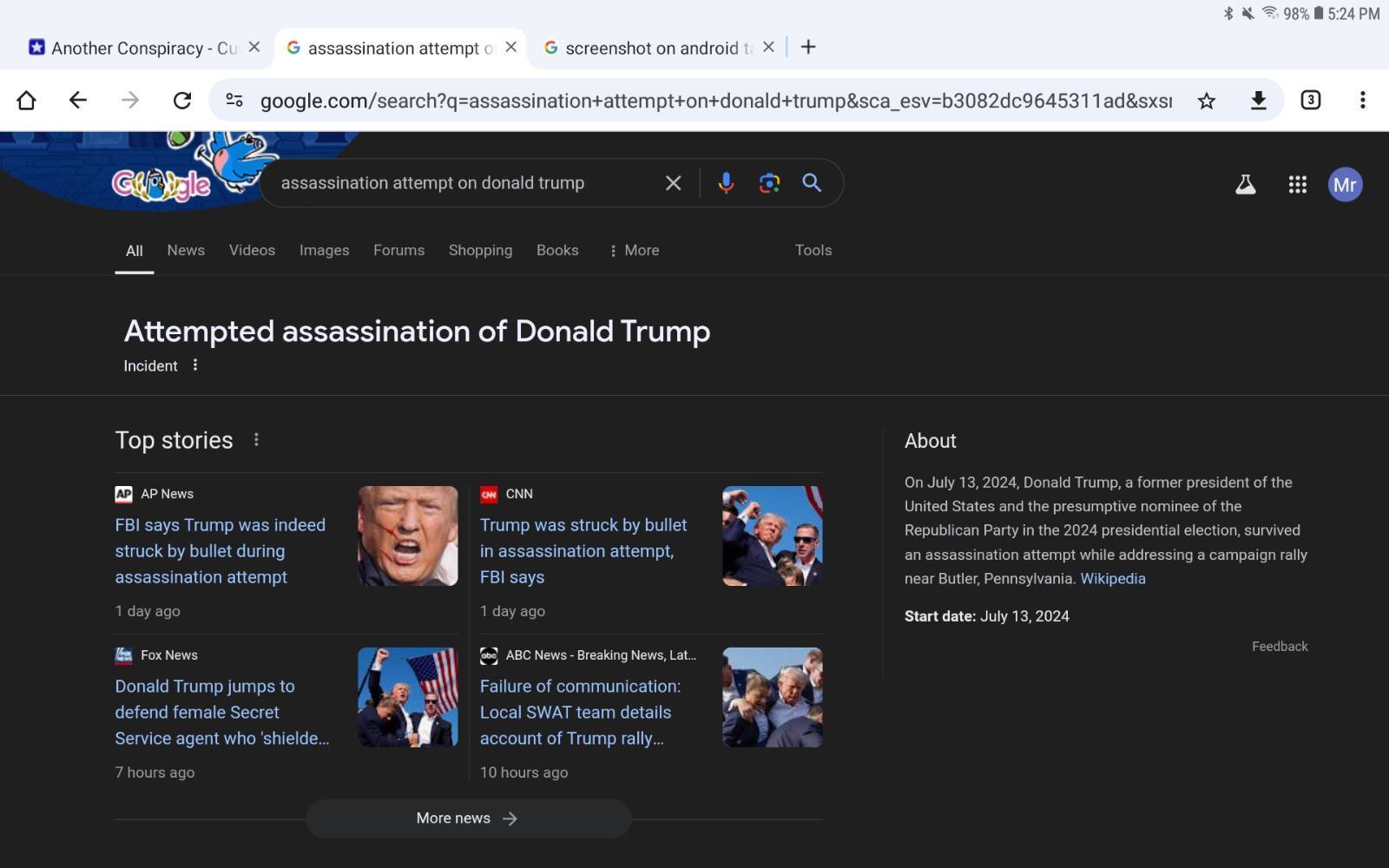The image size is (1389, 868).
Task: Click the Fox News story thumbnail
Action: (x=408, y=697)
